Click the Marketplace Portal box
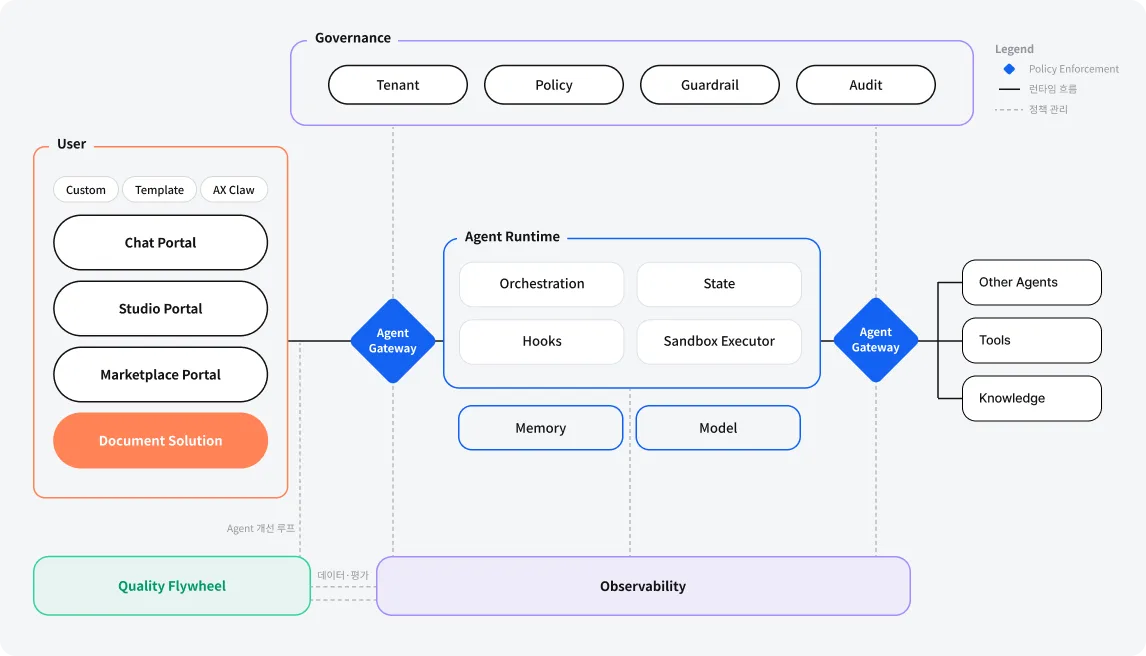The image size is (1146, 656). [160, 375]
